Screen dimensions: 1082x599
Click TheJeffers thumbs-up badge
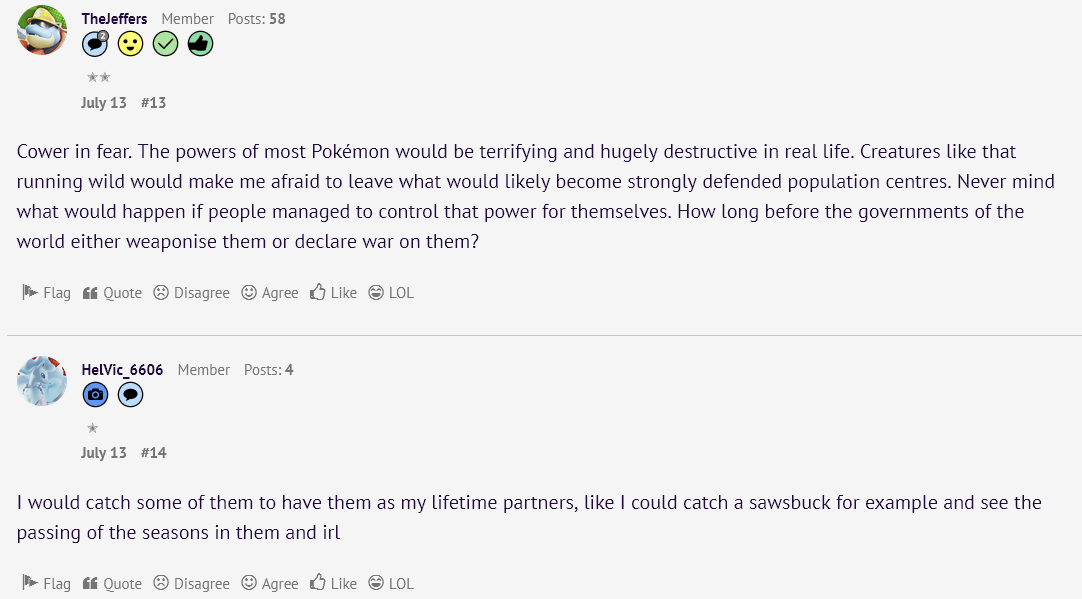click(x=200, y=44)
